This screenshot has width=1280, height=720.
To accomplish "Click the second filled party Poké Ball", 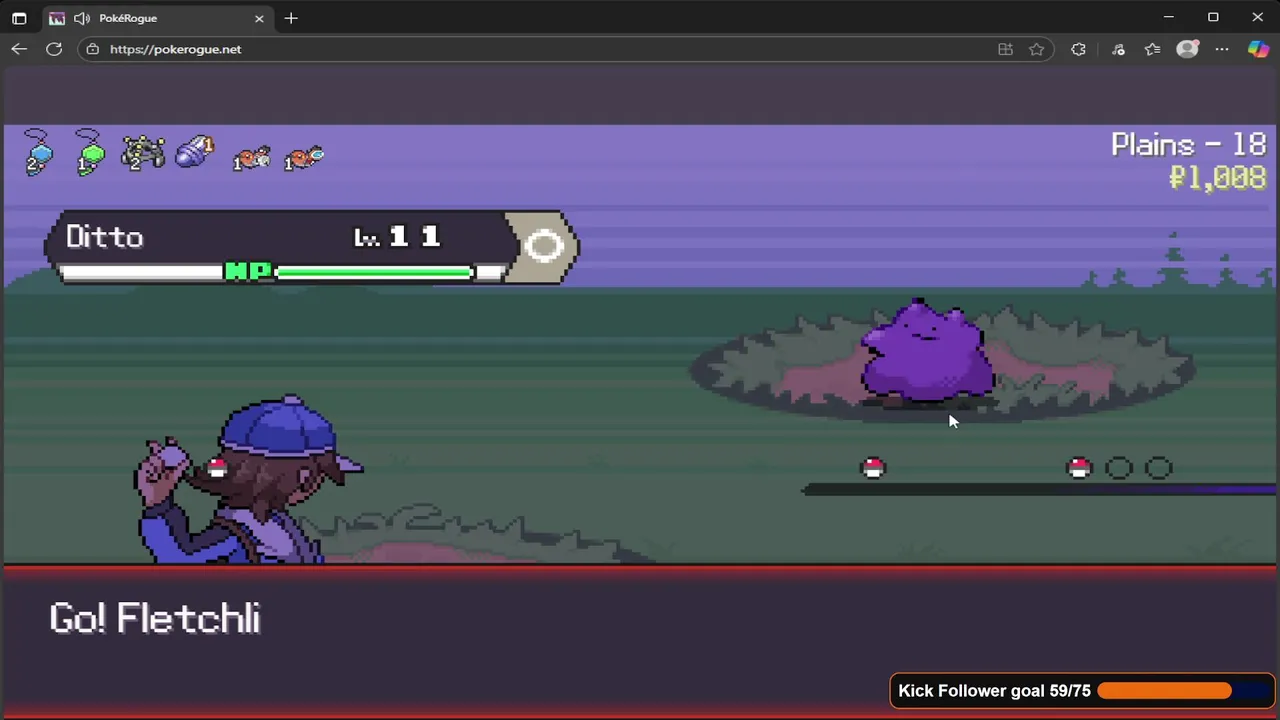I will (x=1079, y=467).
